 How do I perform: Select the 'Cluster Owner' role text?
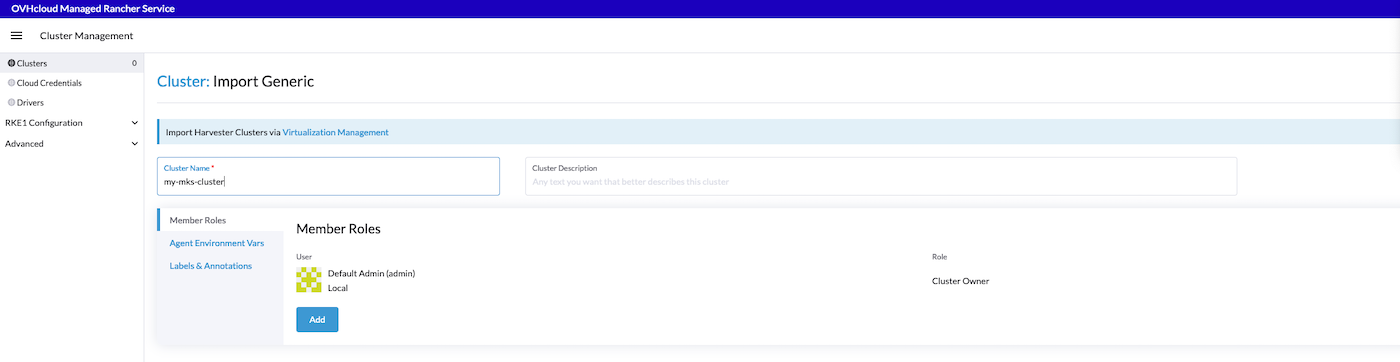coord(960,281)
